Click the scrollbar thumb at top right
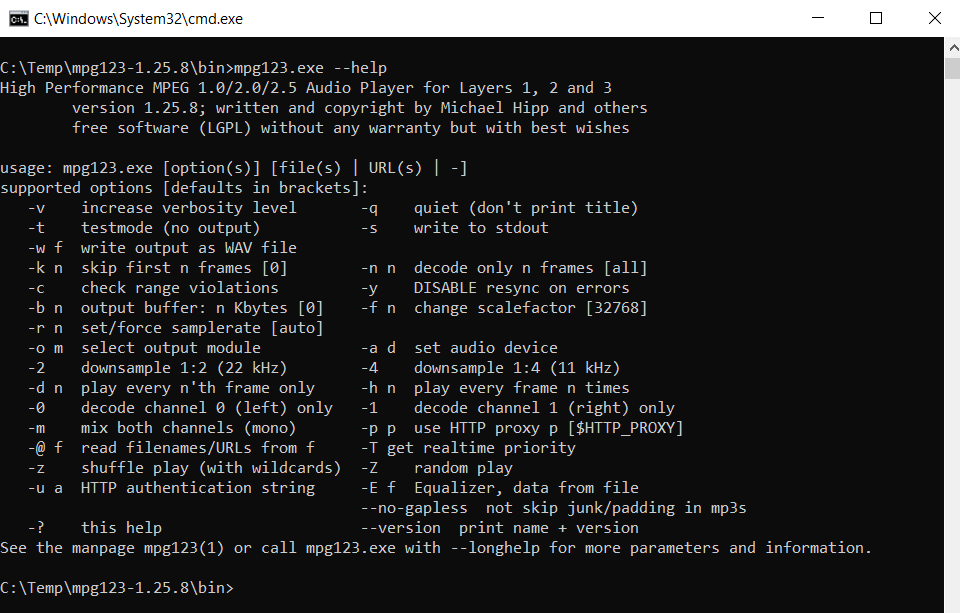Image resolution: width=960 pixels, height=613 pixels. click(x=950, y=68)
